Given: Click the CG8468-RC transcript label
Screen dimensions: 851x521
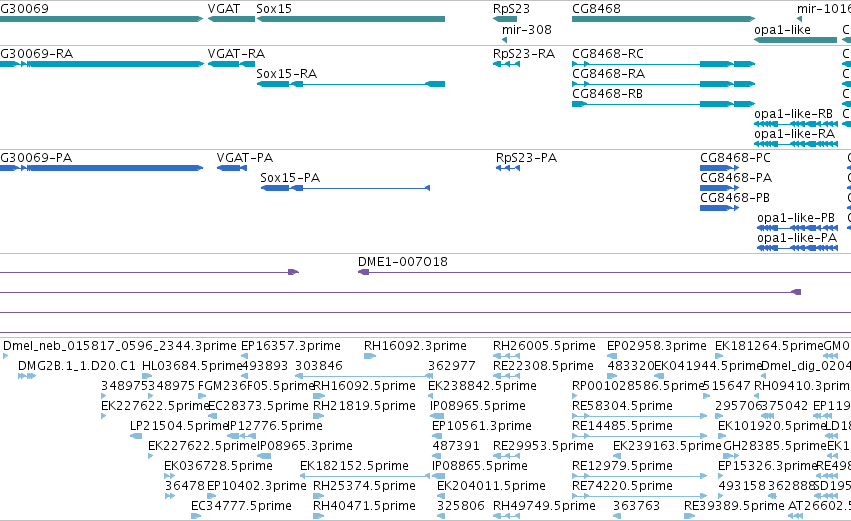Looking at the screenshot, I should pyautogui.click(x=608, y=54).
